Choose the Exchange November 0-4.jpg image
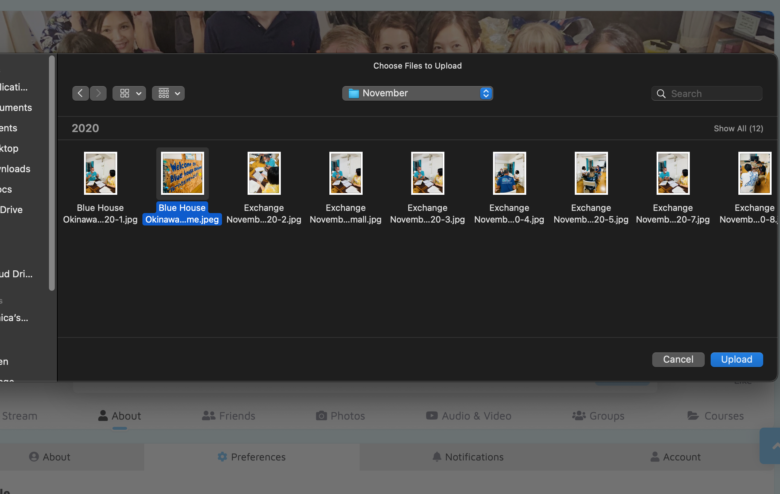This screenshot has width=780, height=494. pos(509,173)
